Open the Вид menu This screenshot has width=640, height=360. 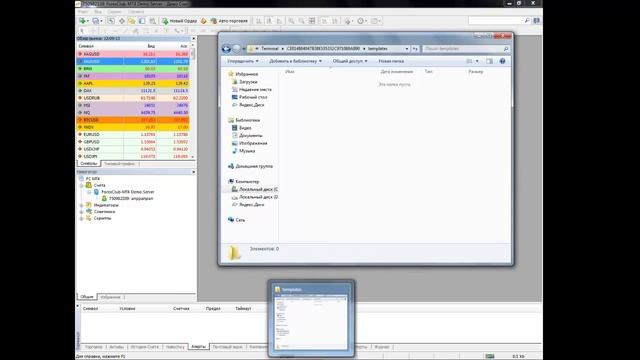98,12
